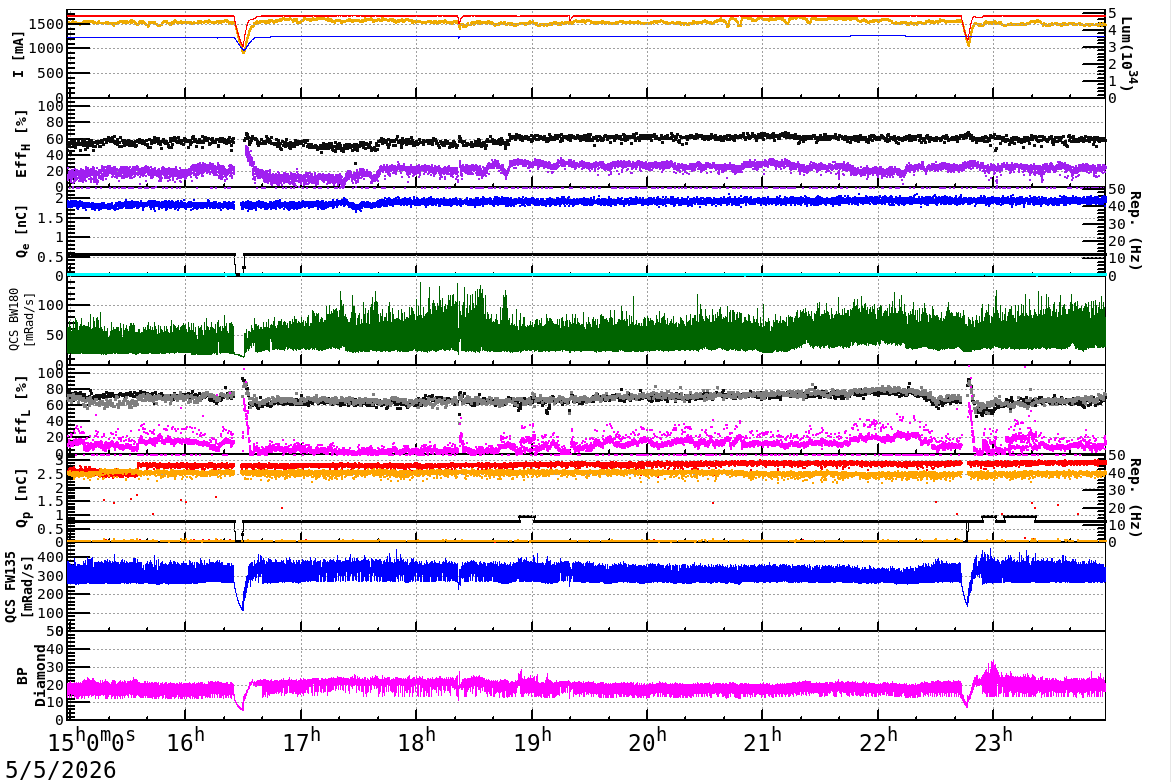Click the 100 tick on the QCS BW180 axis
Image resolution: width=1172 pixels, height=782 pixels.
click(51, 305)
